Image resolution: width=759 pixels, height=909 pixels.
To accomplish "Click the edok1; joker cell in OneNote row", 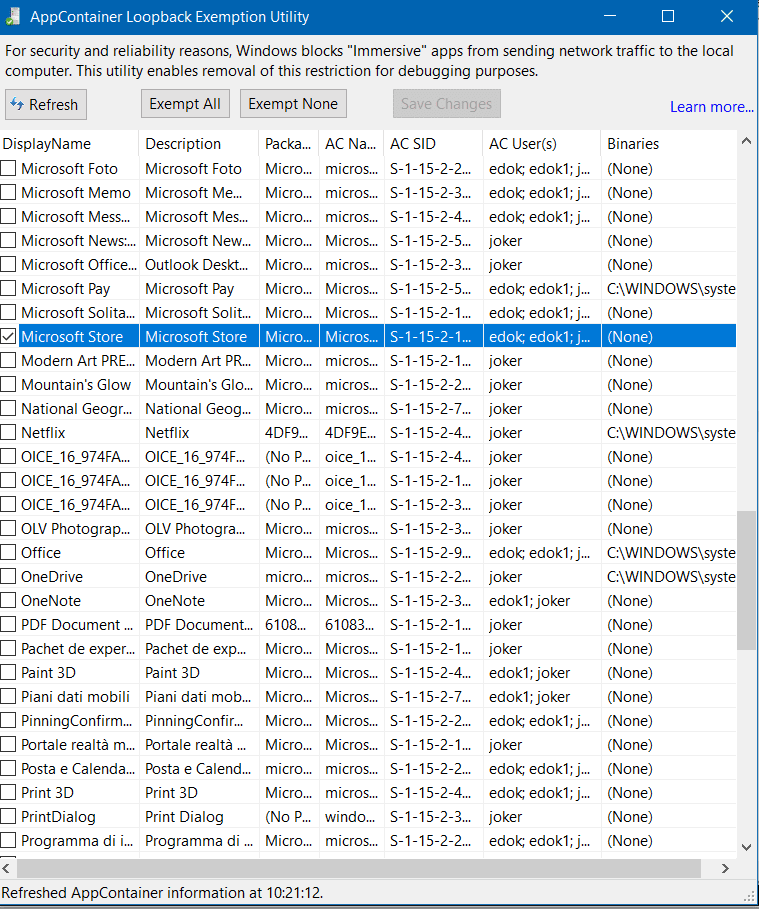I will coord(529,601).
